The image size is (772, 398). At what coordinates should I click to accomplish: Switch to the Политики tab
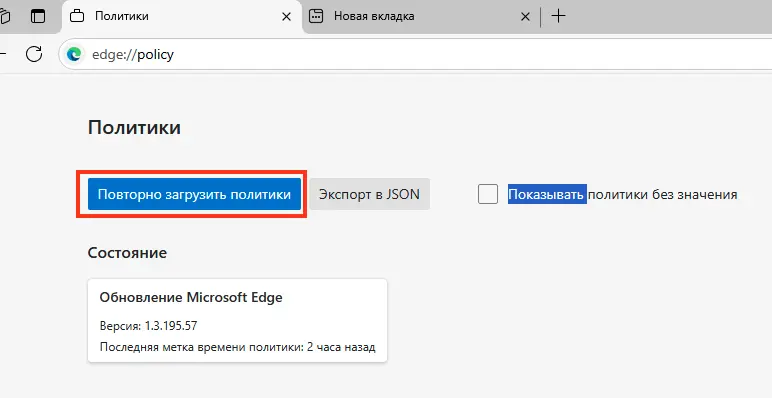pyautogui.click(x=182, y=16)
